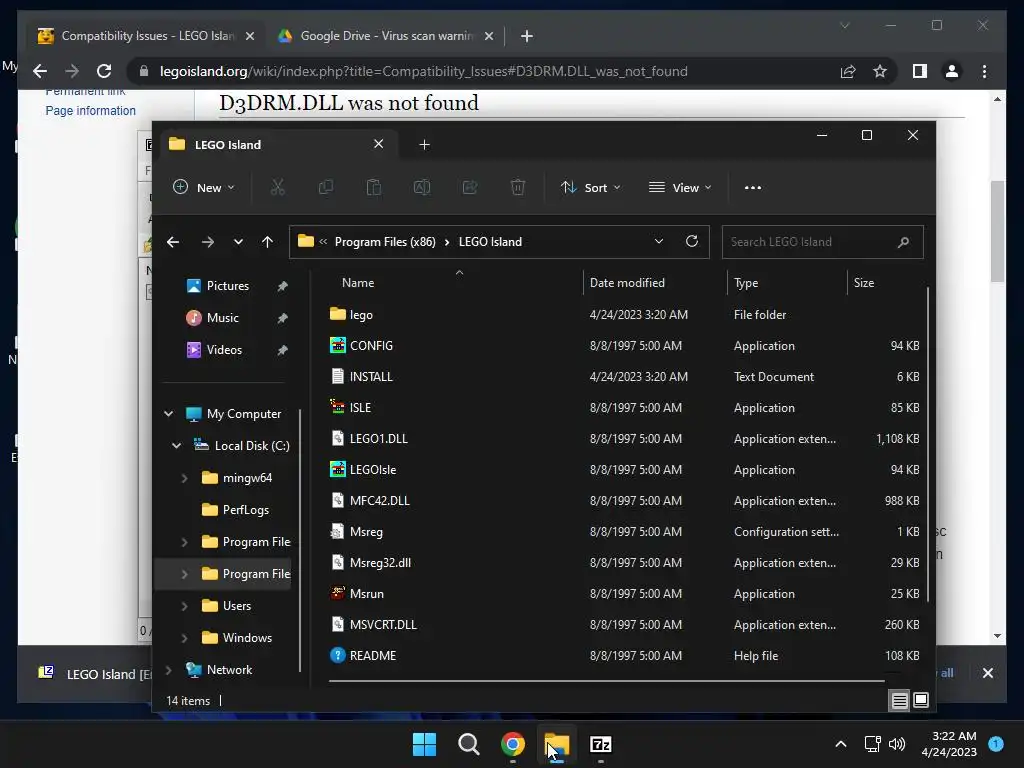Click the search magnifier in Explorer search box
This screenshot has width=1024, height=768.
[x=903, y=242]
